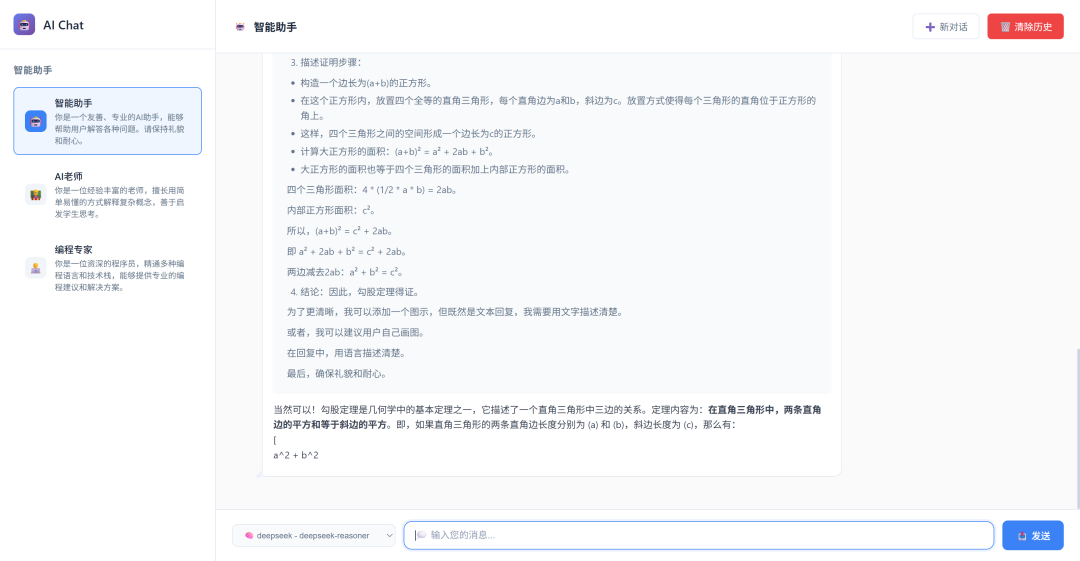The width and height of the screenshot is (1080, 561).
Task: Click the line 所以, (a+b)² = c² + 2ab
Action: (340, 231)
